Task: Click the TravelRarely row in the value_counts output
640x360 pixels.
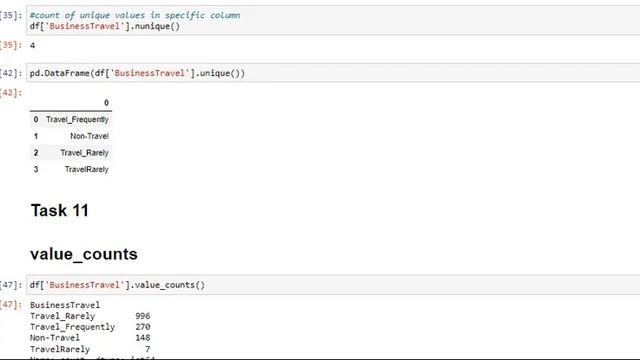Action: click(90, 349)
